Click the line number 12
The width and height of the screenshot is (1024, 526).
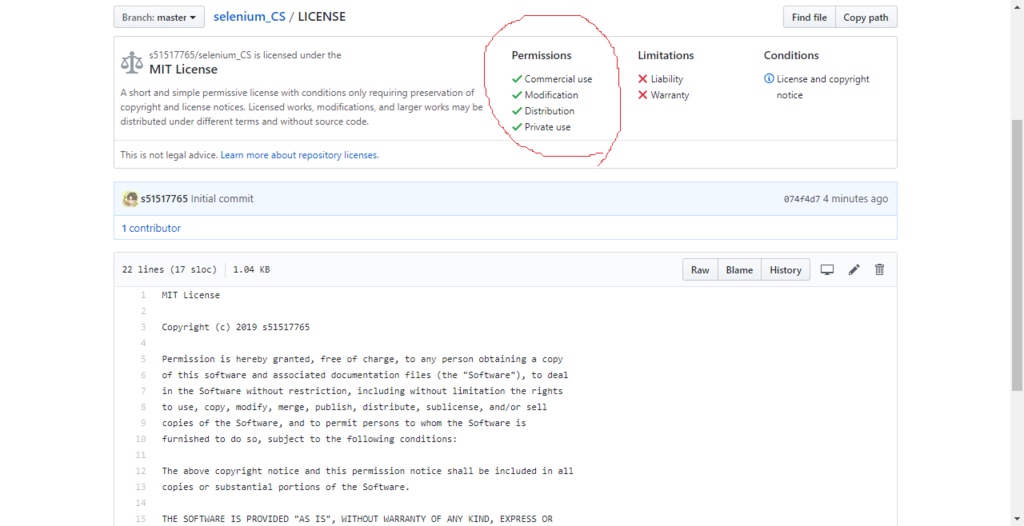pyautogui.click(x=141, y=471)
